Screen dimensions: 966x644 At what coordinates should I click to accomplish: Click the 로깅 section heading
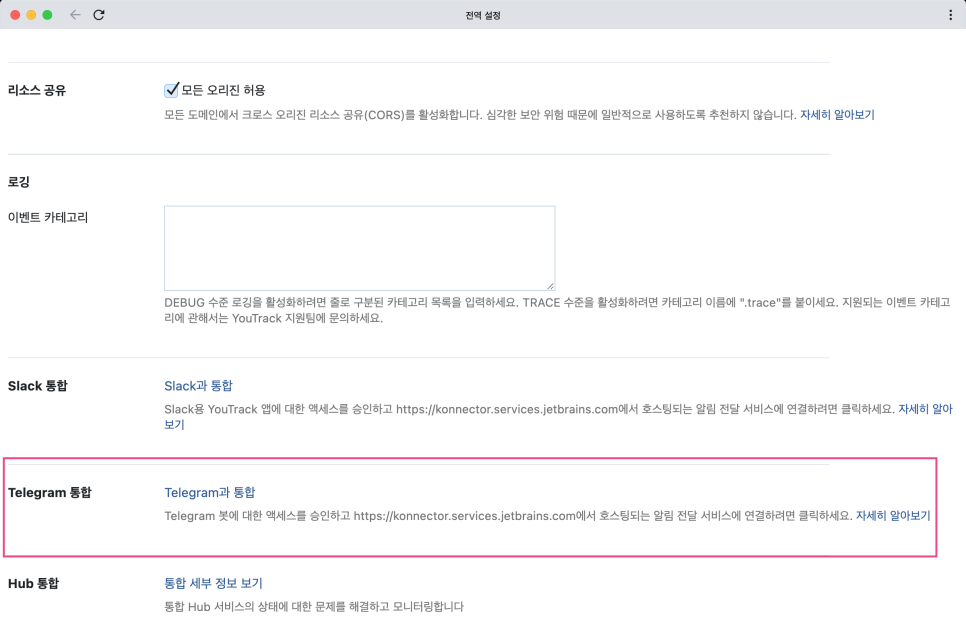(18, 182)
